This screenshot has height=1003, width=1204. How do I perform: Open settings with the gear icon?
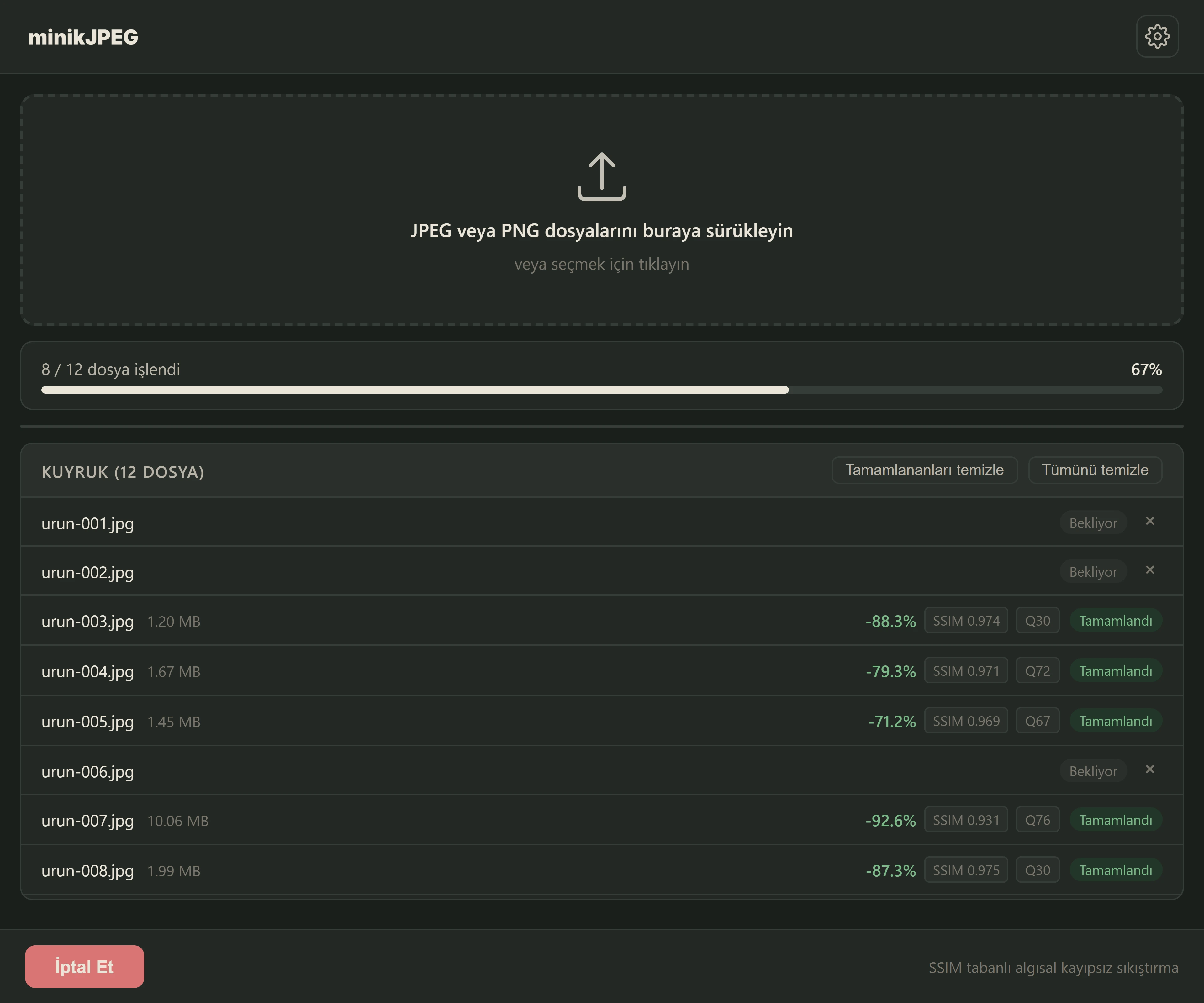point(1157,36)
